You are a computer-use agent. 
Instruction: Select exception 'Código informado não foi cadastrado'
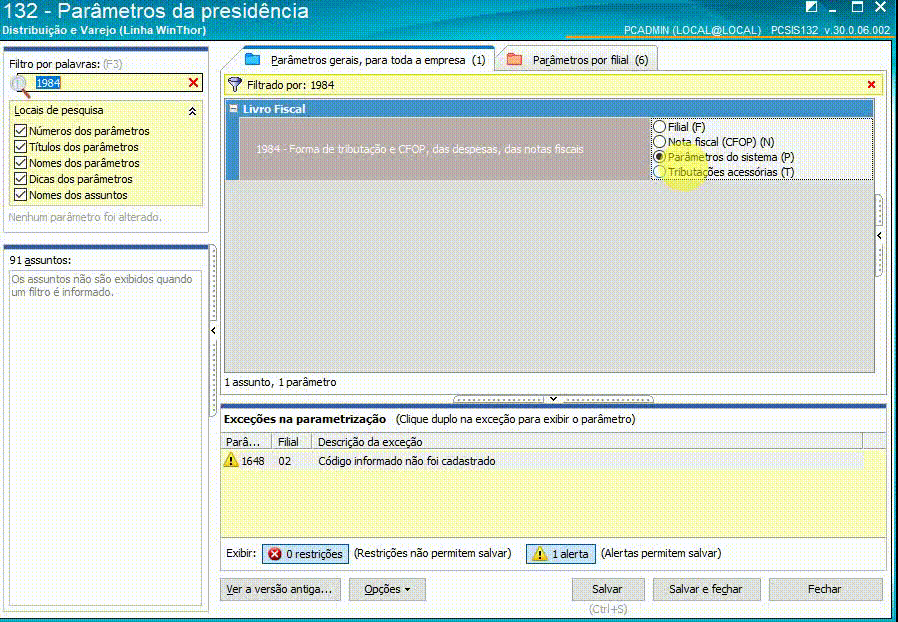[x=407, y=461]
